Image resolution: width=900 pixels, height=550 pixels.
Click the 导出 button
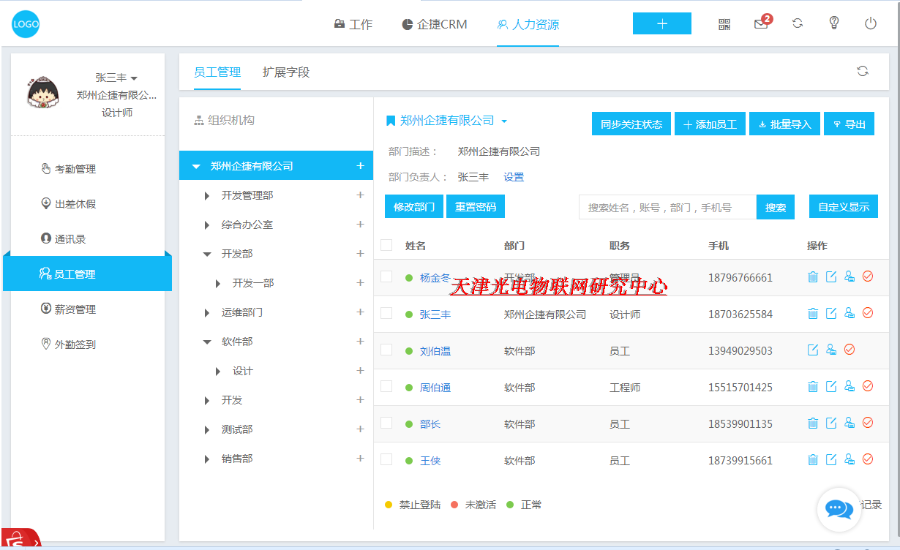click(x=849, y=124)
